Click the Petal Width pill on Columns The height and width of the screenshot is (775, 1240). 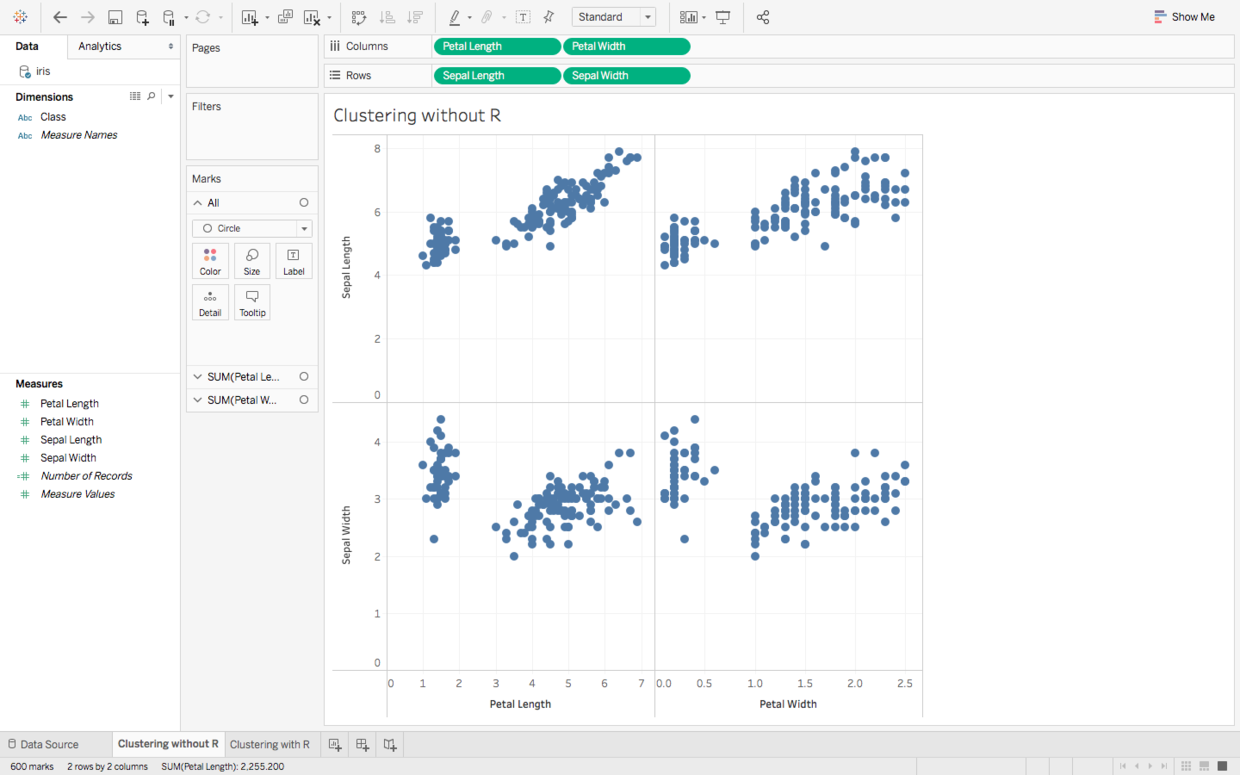626,46
